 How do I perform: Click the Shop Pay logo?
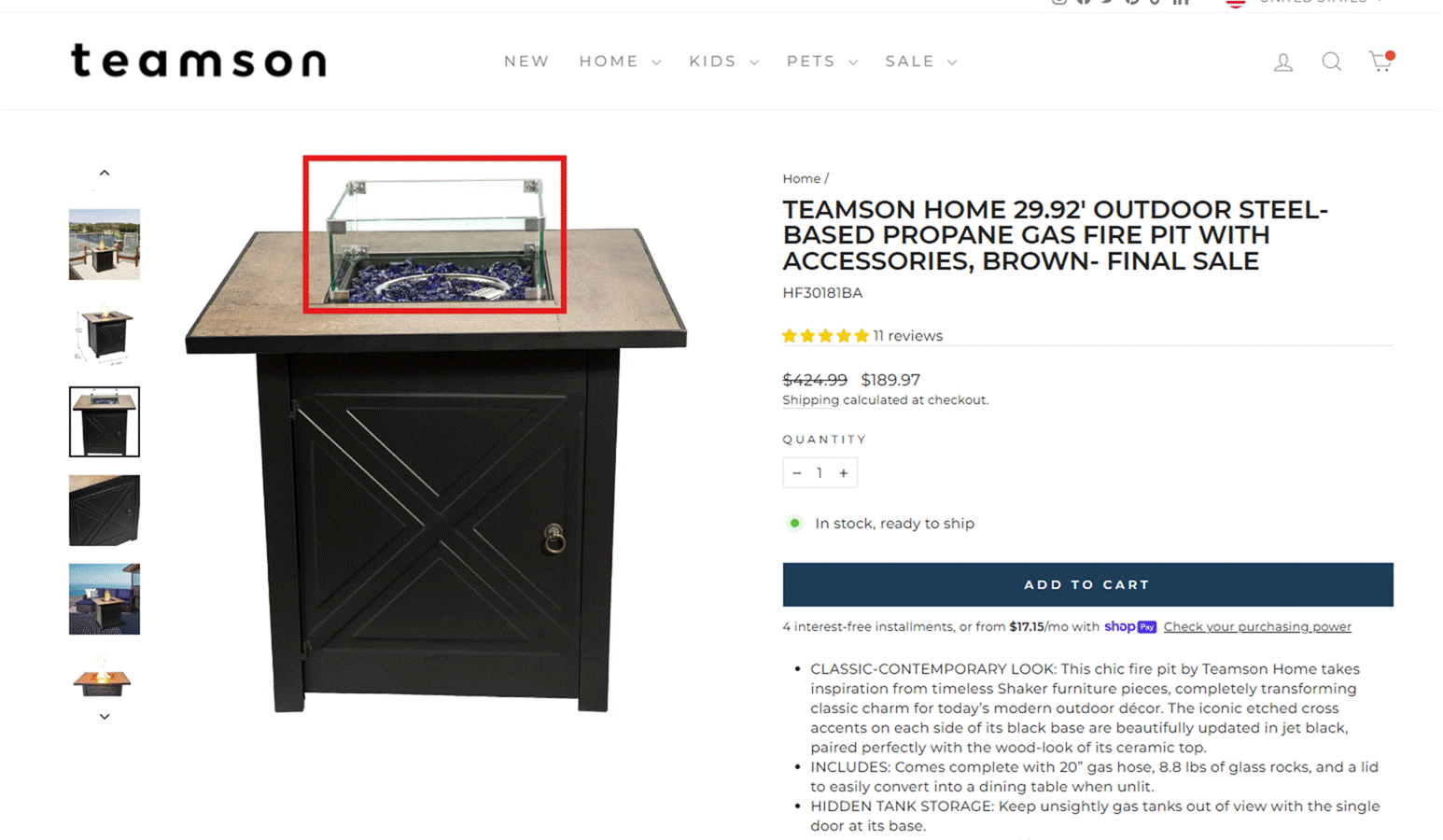pos(1130,626)
